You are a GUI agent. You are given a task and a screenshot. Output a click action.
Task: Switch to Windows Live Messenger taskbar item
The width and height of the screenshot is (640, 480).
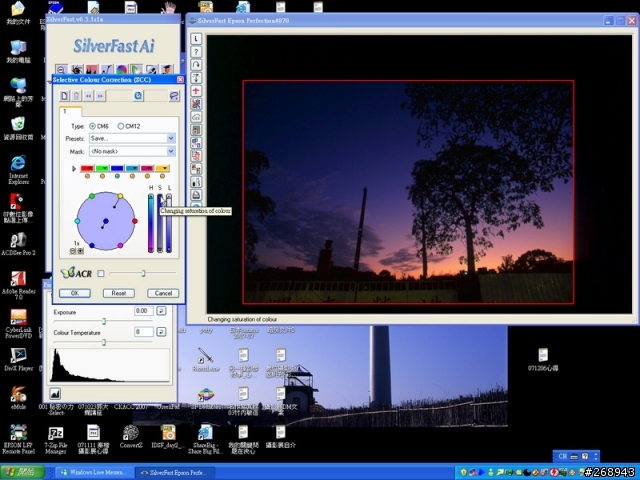[93, 472]
